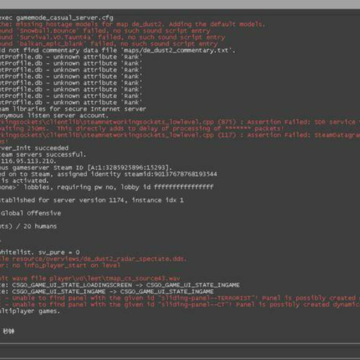The image size is (360, 360).
Task: Click the 'no info_player_start on level' line
Action: click(60, 265)
